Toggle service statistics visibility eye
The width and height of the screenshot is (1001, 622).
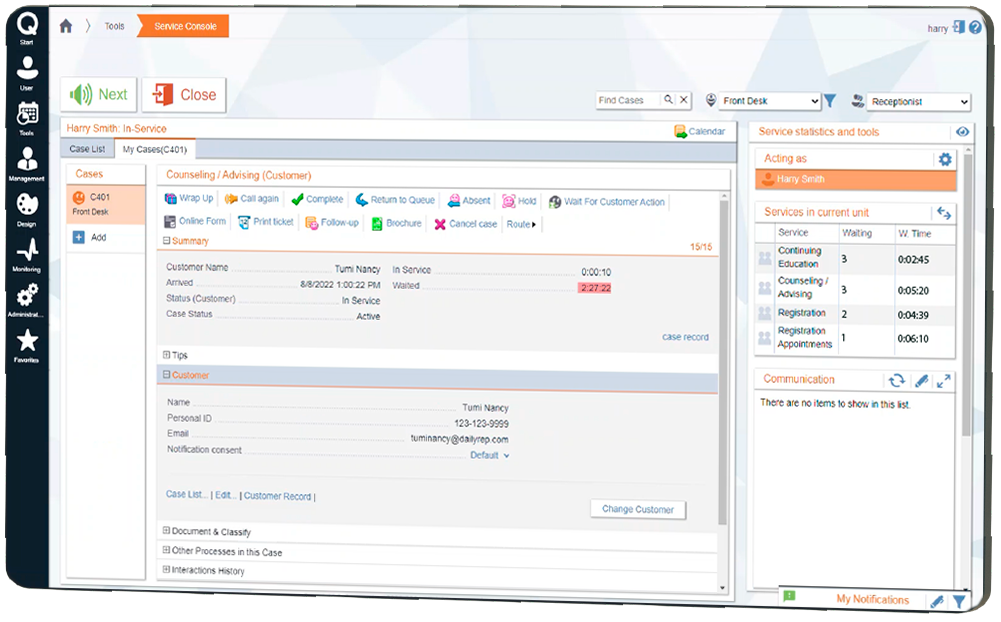962,132
